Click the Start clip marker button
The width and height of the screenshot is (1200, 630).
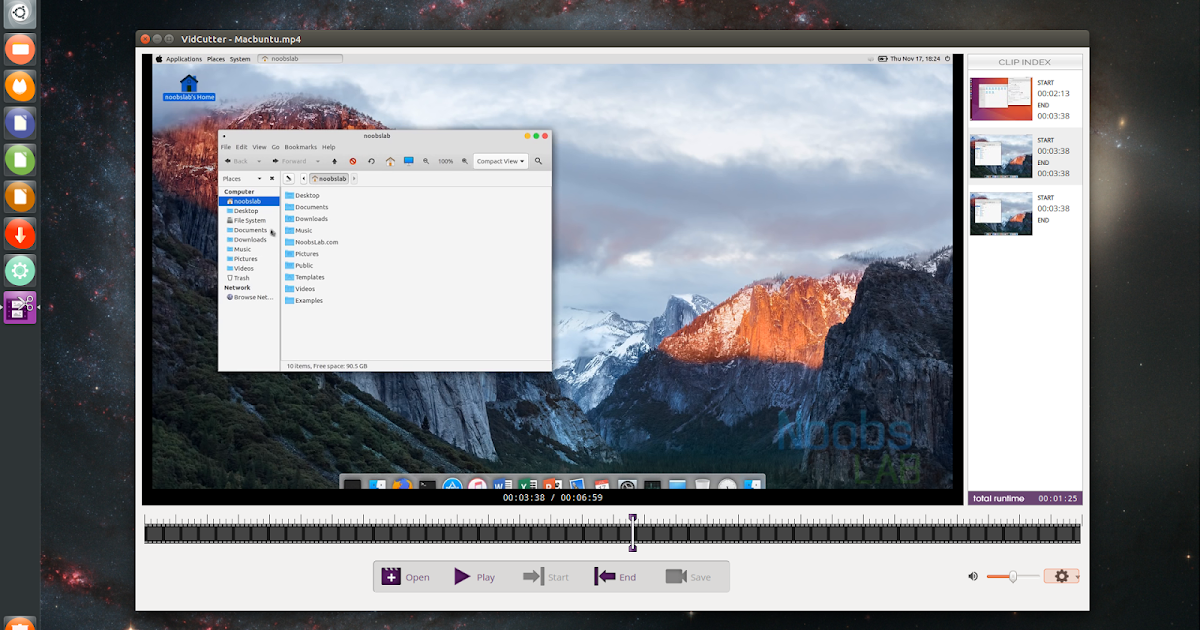546,577
